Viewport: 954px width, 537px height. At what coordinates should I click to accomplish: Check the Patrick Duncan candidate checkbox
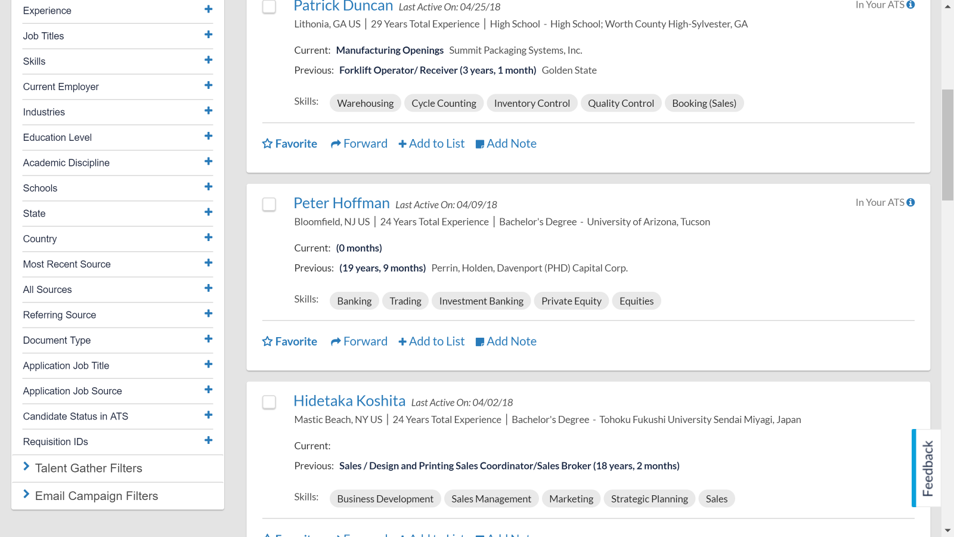click(x=269, y=7)
